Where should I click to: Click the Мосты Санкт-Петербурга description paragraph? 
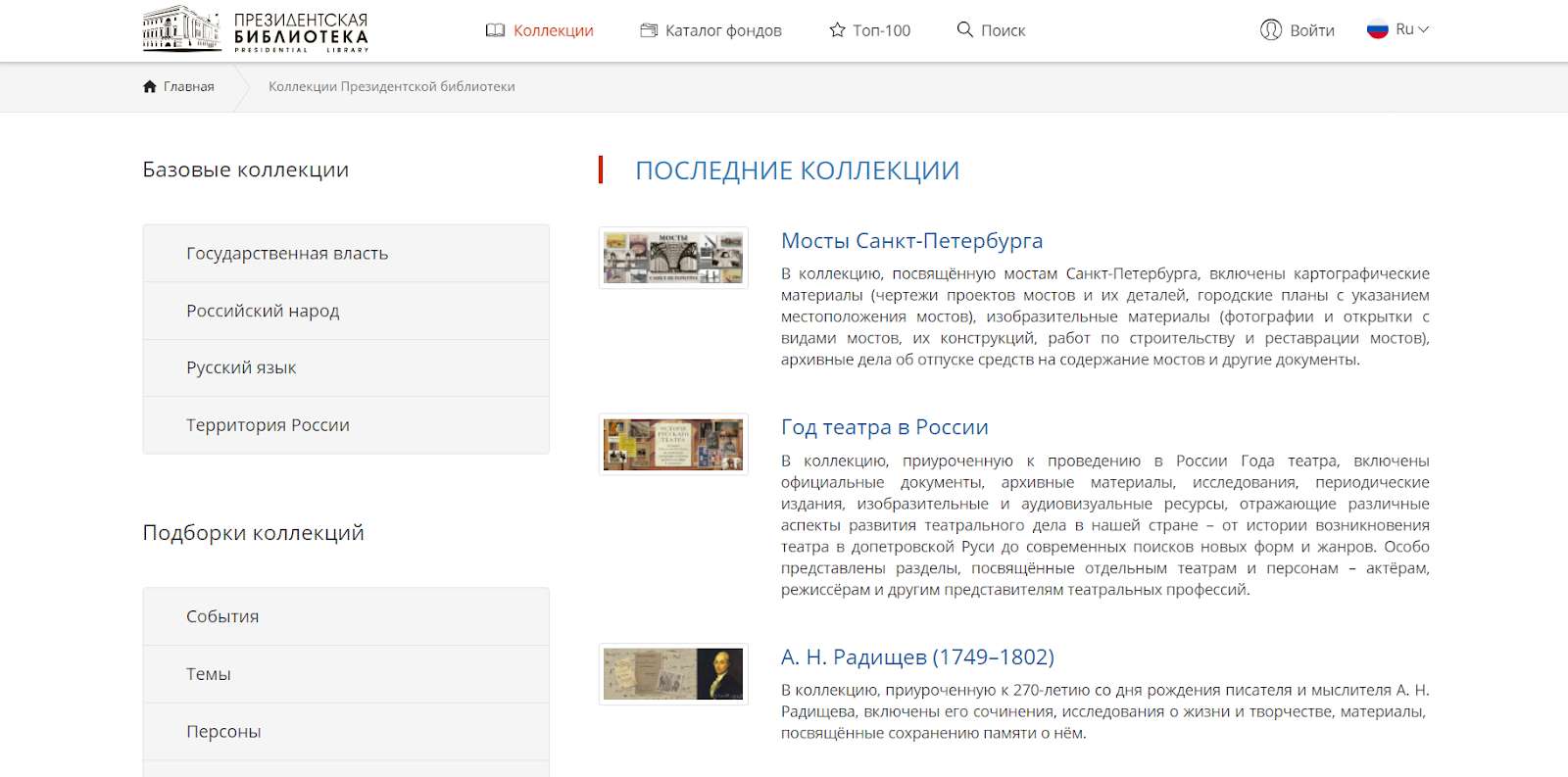(1105, 316)
